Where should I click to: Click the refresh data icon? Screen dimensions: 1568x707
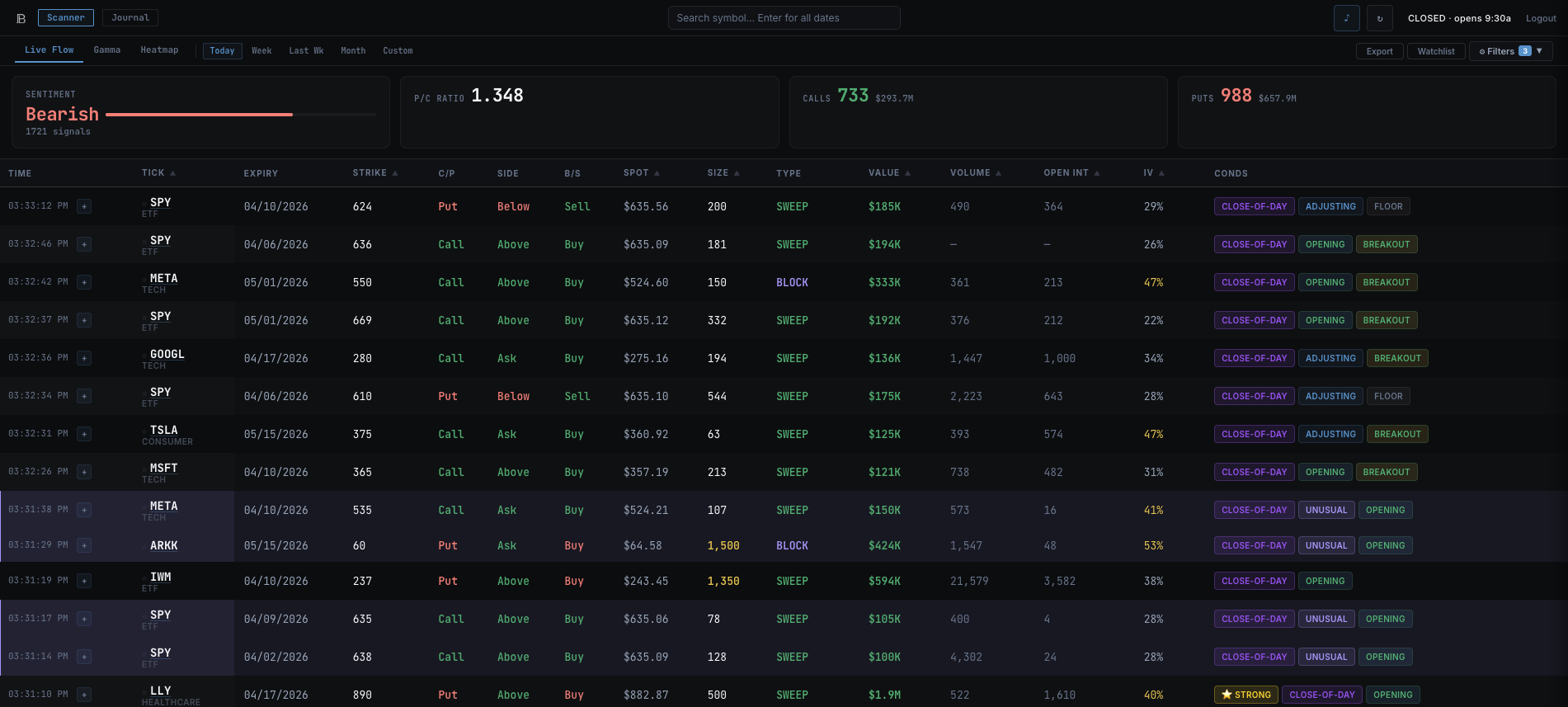(1380, 18)
